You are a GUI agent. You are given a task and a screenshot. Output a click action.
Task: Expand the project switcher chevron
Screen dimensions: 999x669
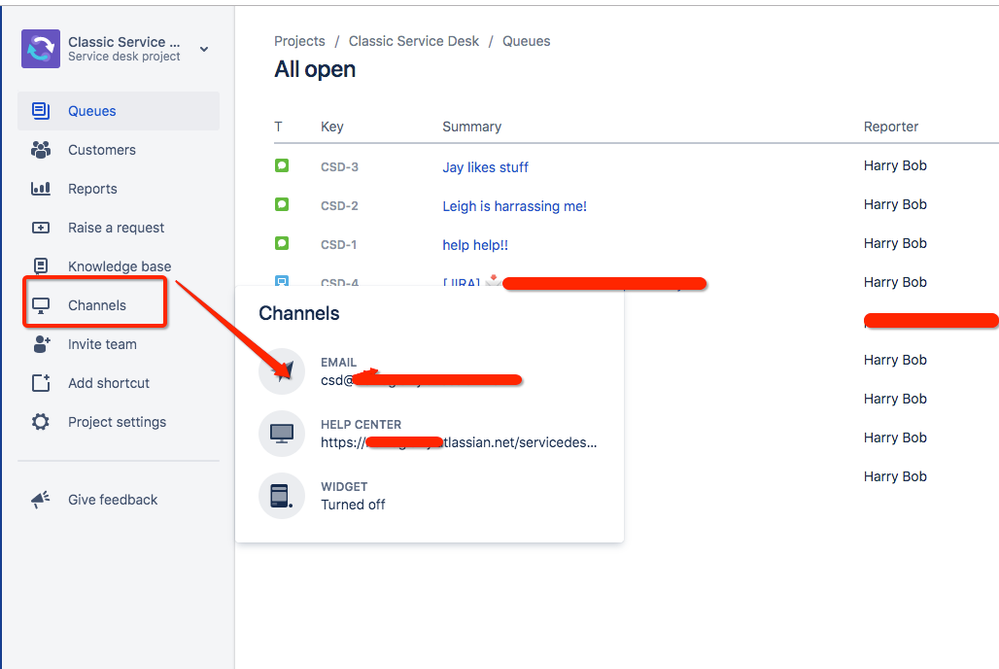point(204,49)
